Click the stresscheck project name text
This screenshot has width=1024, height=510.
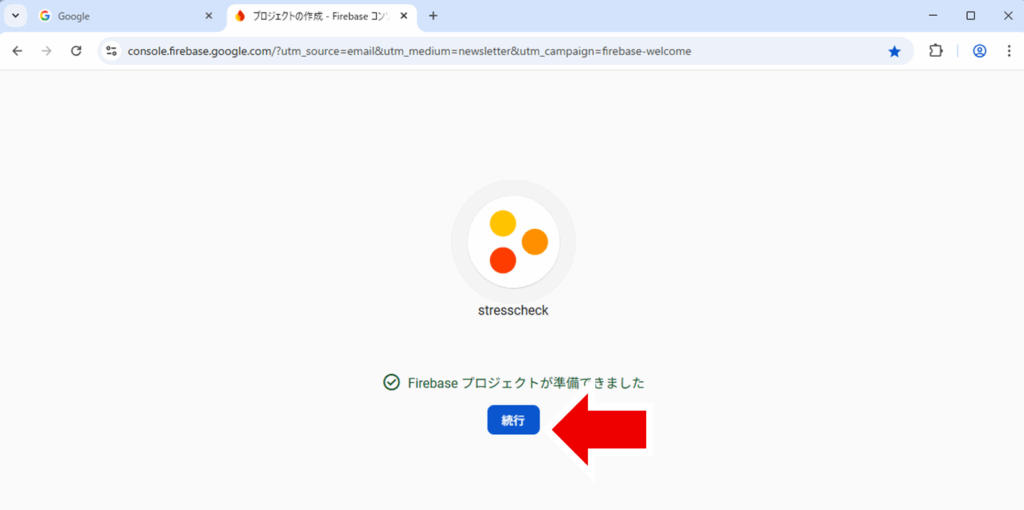pyautogui.click(x=513, y=310)
